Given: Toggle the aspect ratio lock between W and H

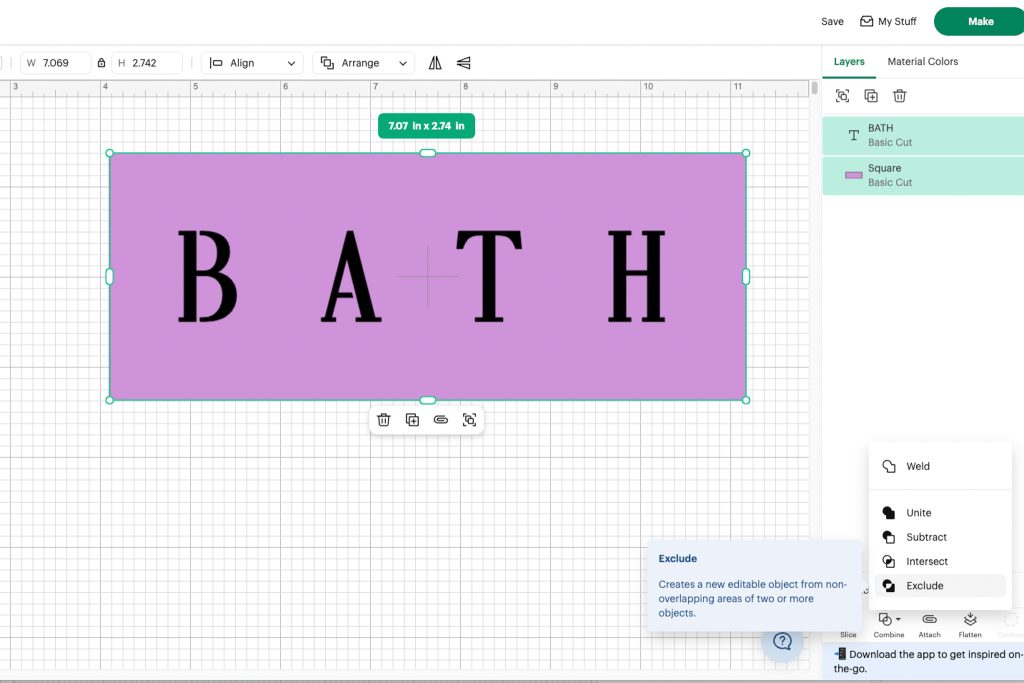Looking at the screenshot, I should click(x=101, y=62).
